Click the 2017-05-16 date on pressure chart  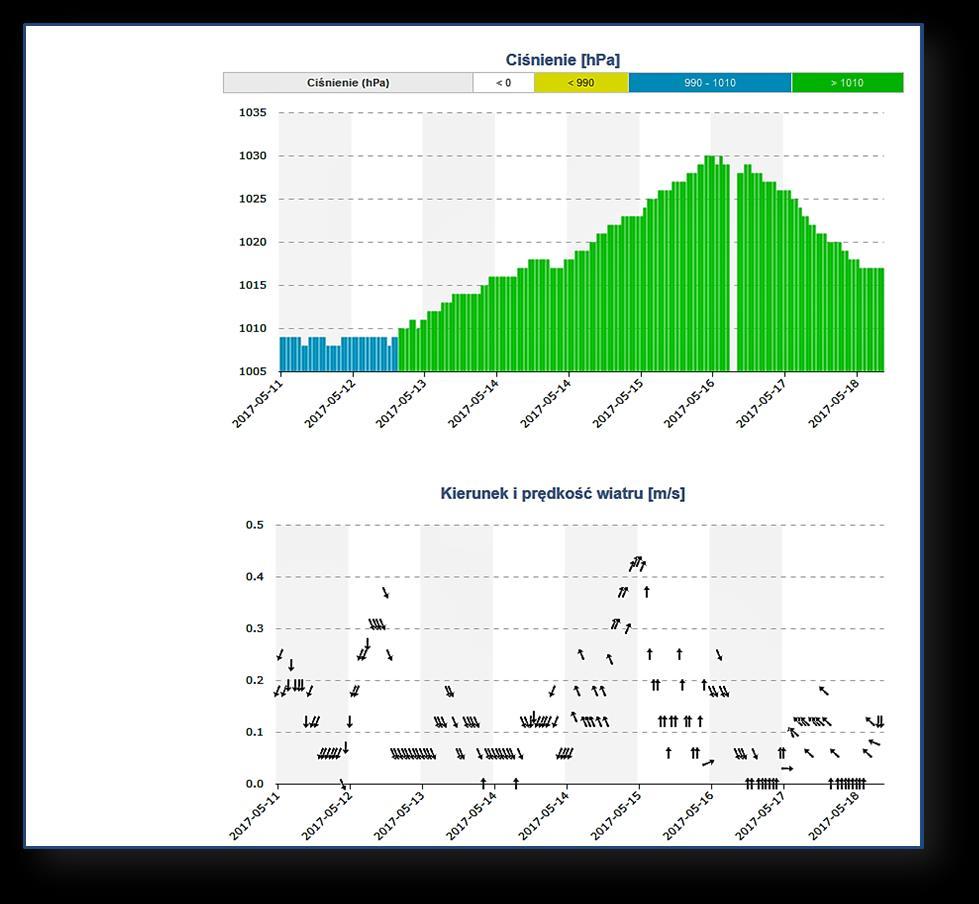(x=689, y=403)
